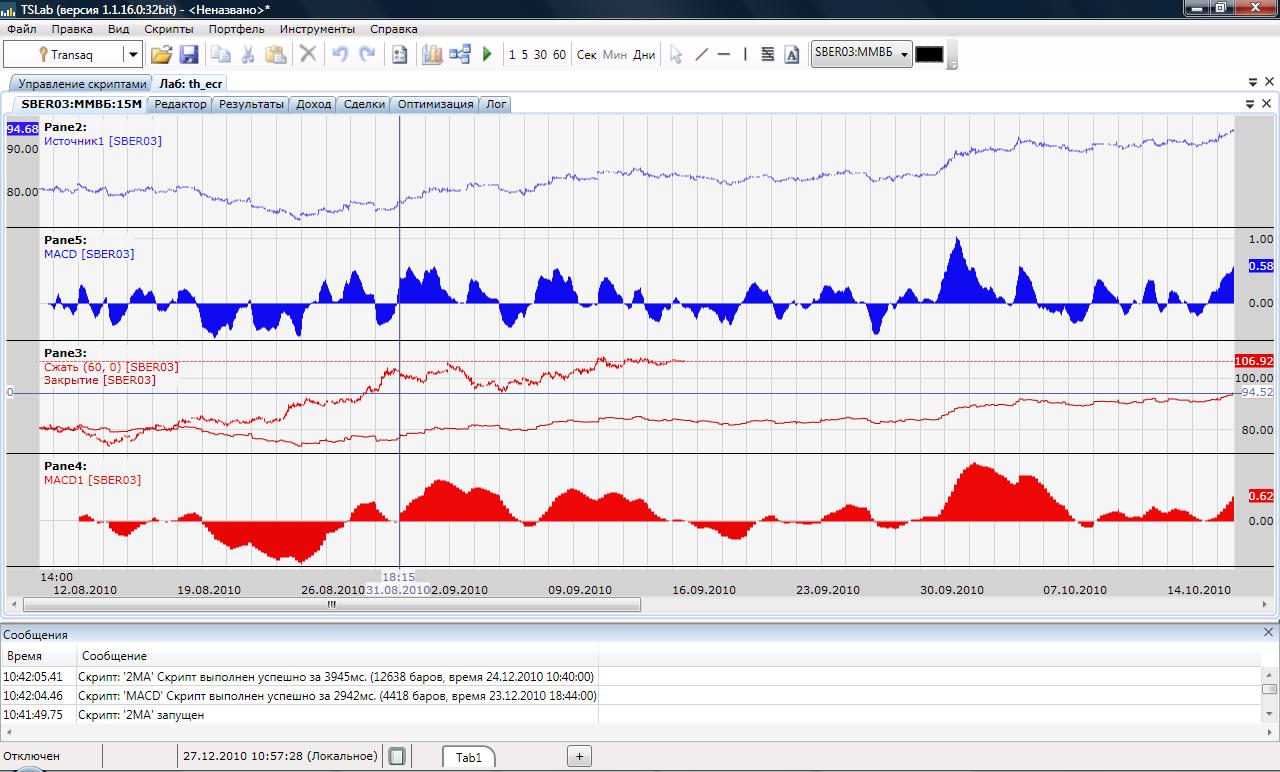
Task: Open the Transaq data source dropdown
Action: pos(132,55)
